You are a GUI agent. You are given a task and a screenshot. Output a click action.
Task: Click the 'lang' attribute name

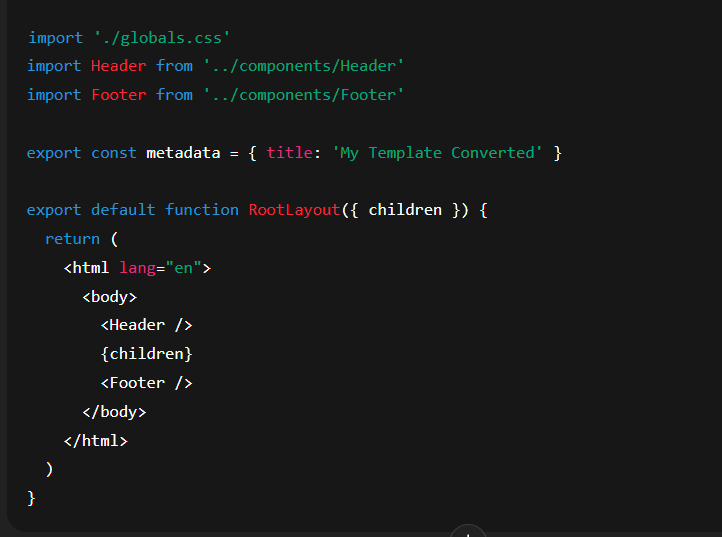pyautogui.click(x=137, y=268)
